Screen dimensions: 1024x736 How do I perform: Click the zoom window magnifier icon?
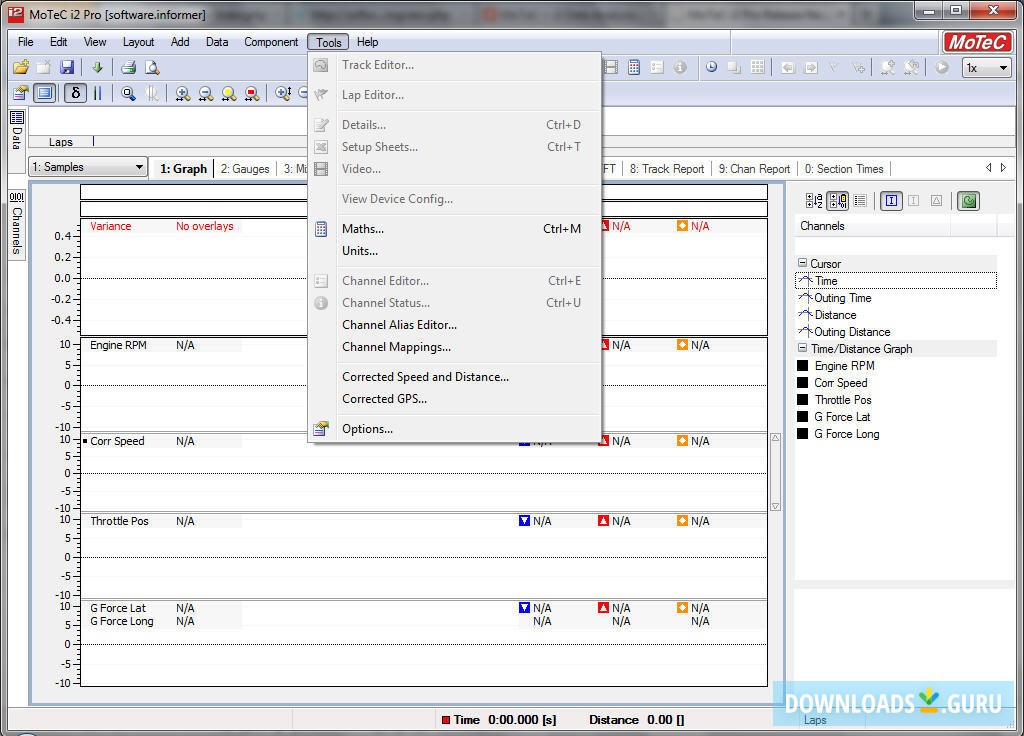pyautogui.click(x=129, y=93)
